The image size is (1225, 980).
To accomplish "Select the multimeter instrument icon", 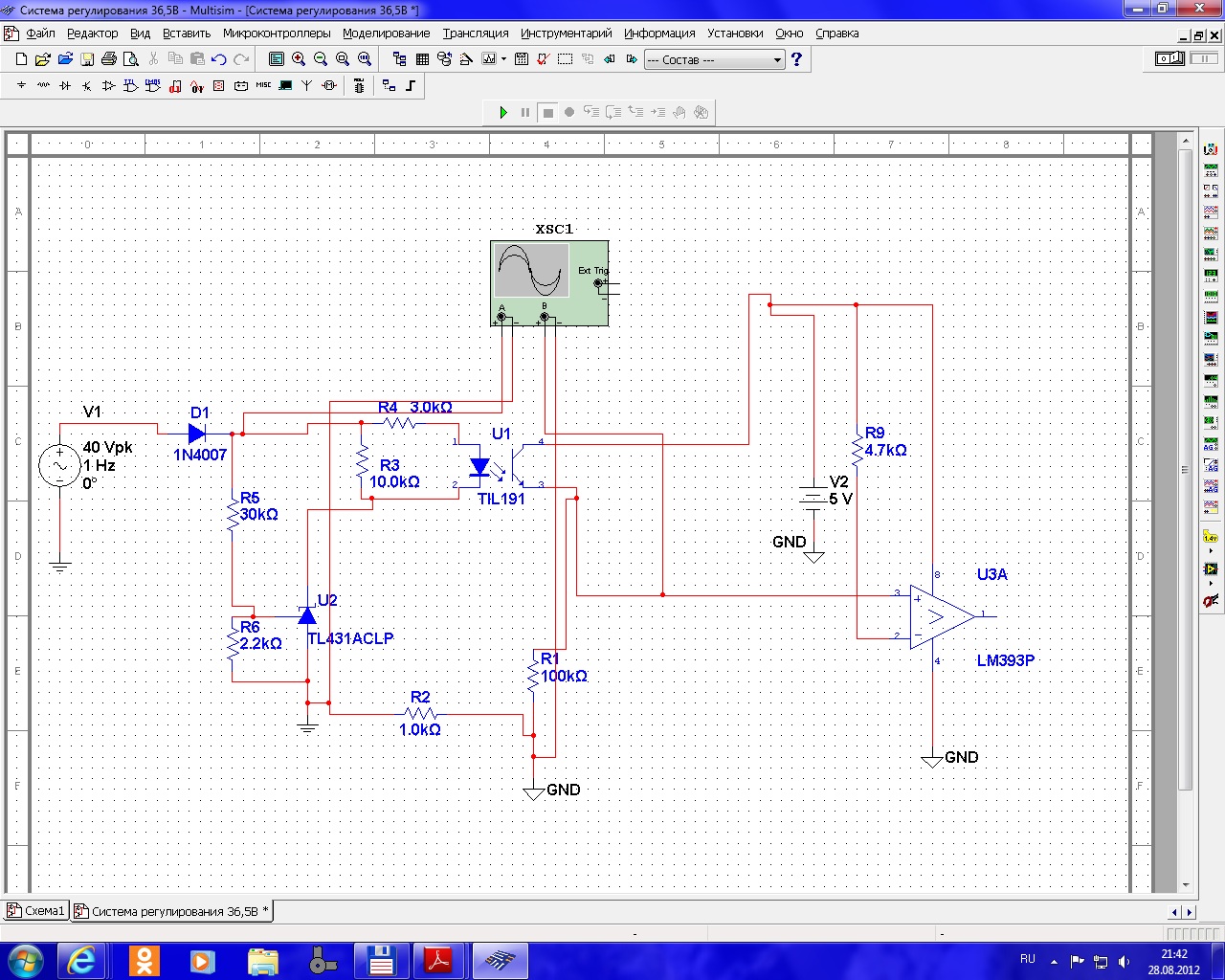I will point(1211,149).
